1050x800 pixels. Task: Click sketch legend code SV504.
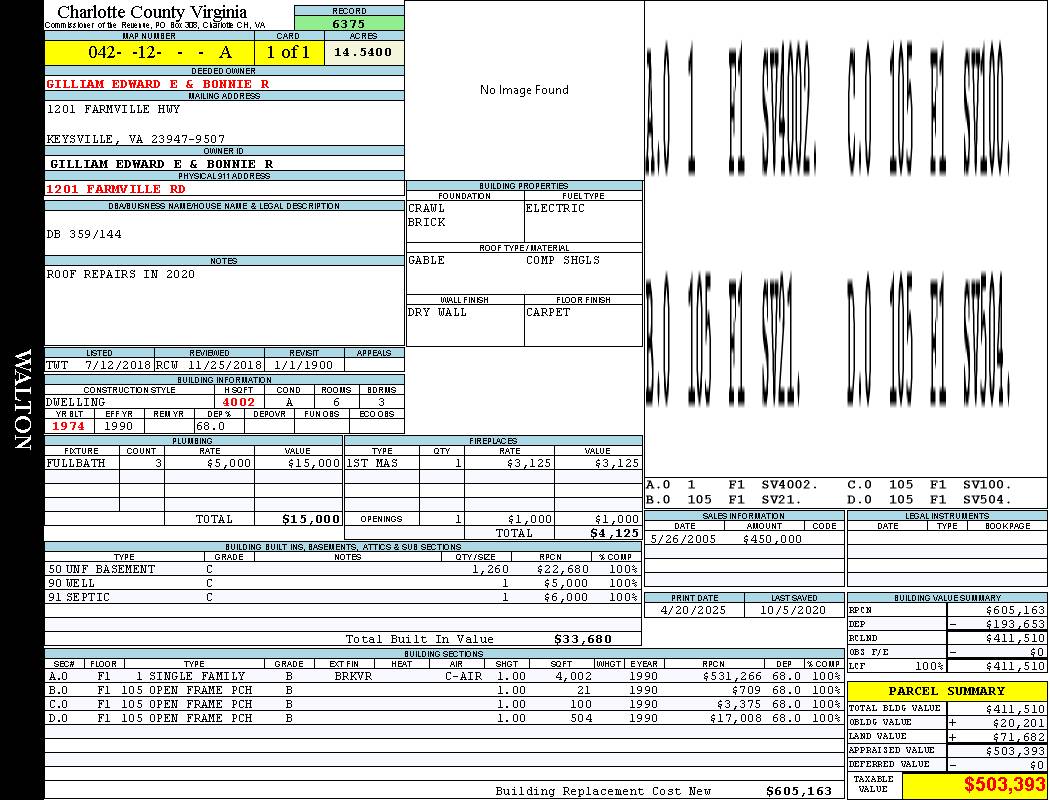(x=987, y=499)
